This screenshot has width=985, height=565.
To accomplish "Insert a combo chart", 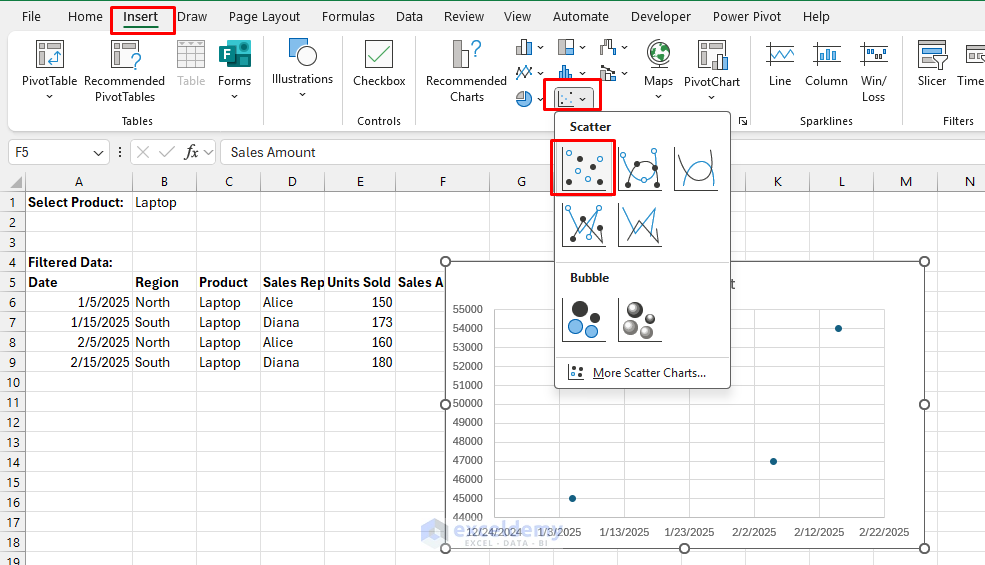I will [x=608, y=73].
